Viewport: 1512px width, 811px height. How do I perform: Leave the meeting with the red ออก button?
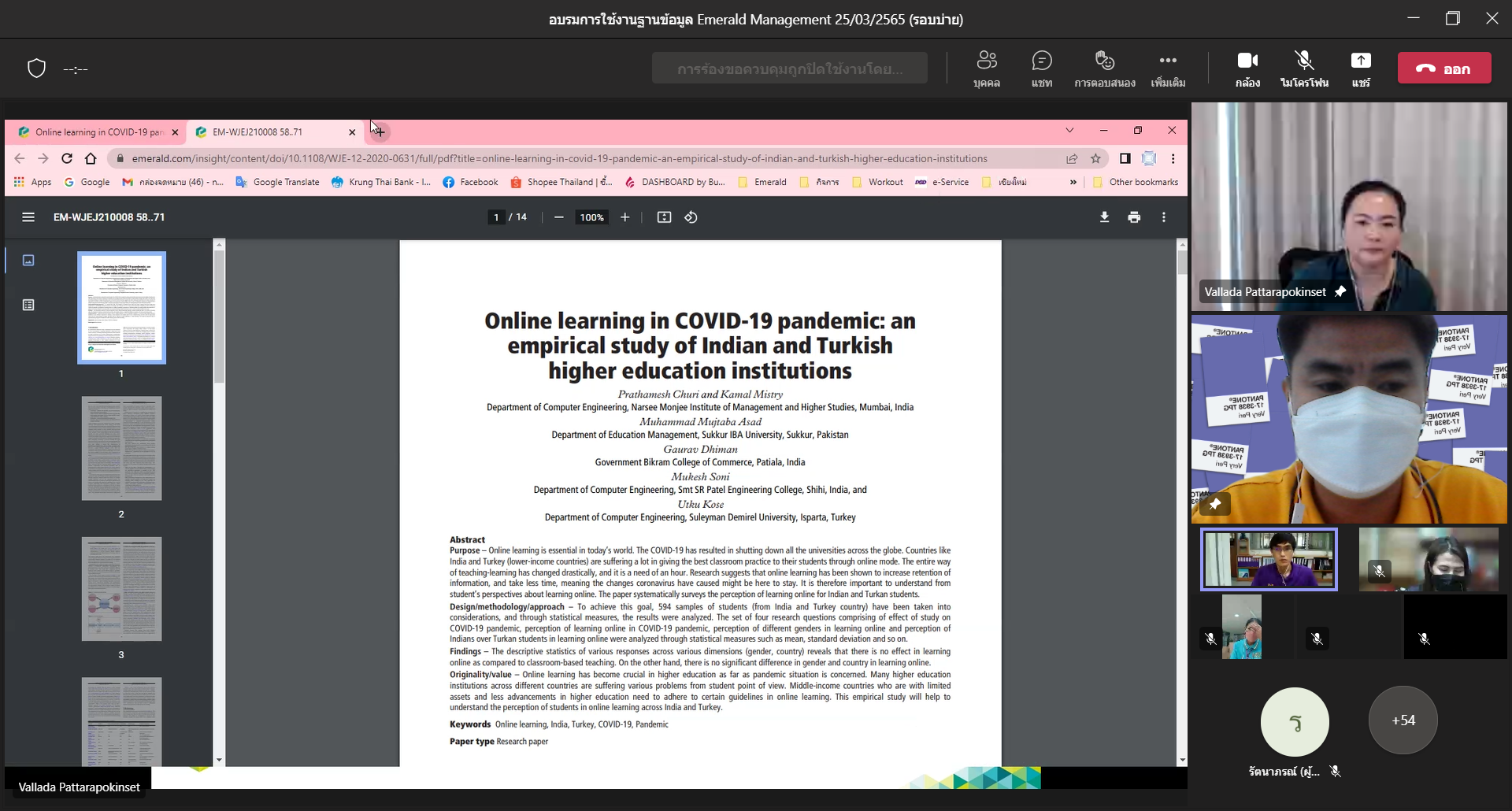(x=1444, y=69)
